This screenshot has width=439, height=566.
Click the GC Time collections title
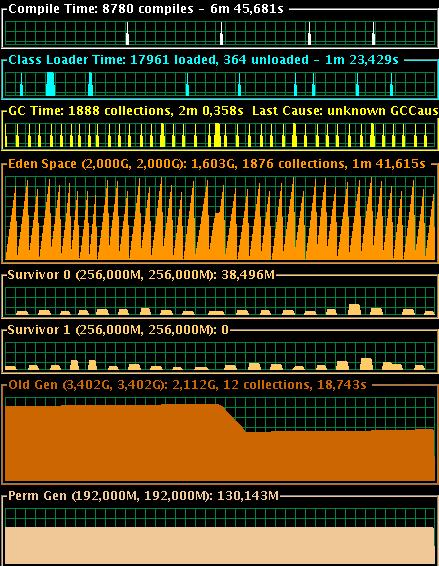tap(126, 110)
